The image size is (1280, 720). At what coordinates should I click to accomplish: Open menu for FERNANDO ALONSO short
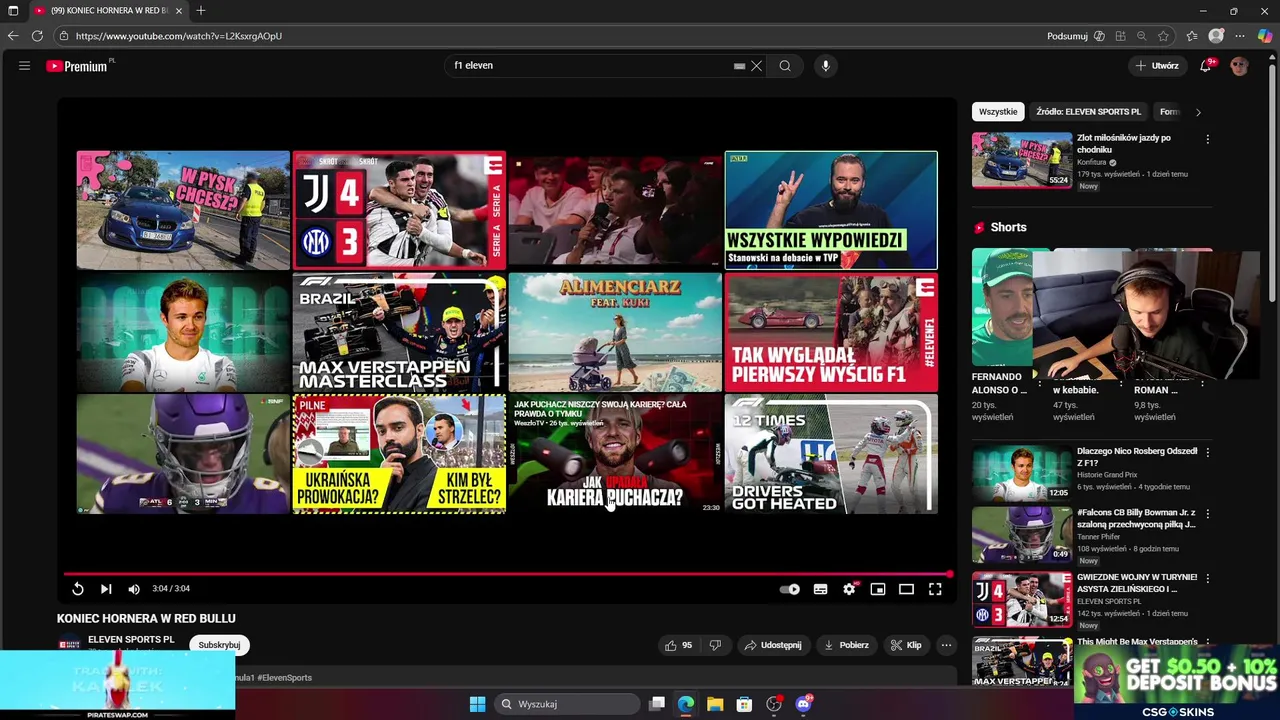click(1040, 383)
